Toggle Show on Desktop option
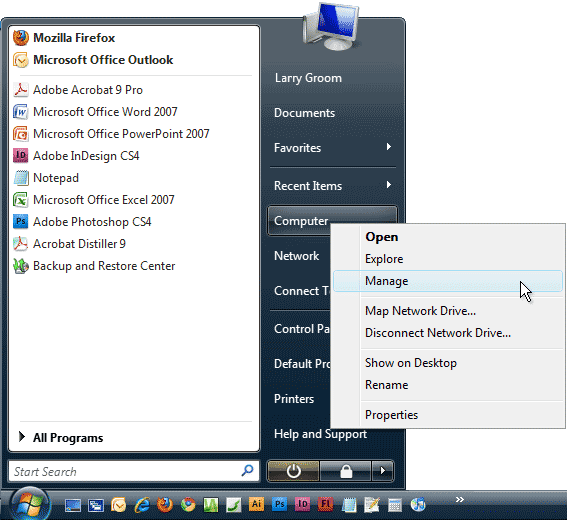This screenshot has width=567, height=520. (448, 363)
